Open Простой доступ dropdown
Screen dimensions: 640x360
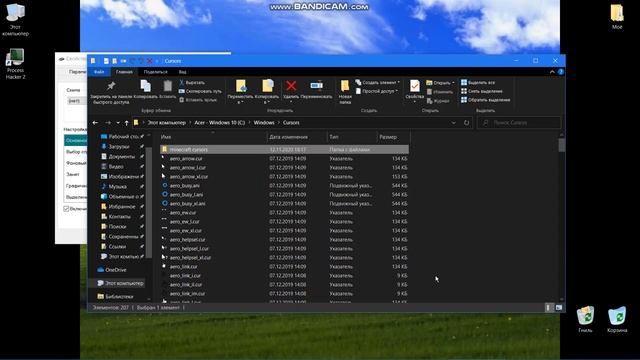[x=376, y=91]
